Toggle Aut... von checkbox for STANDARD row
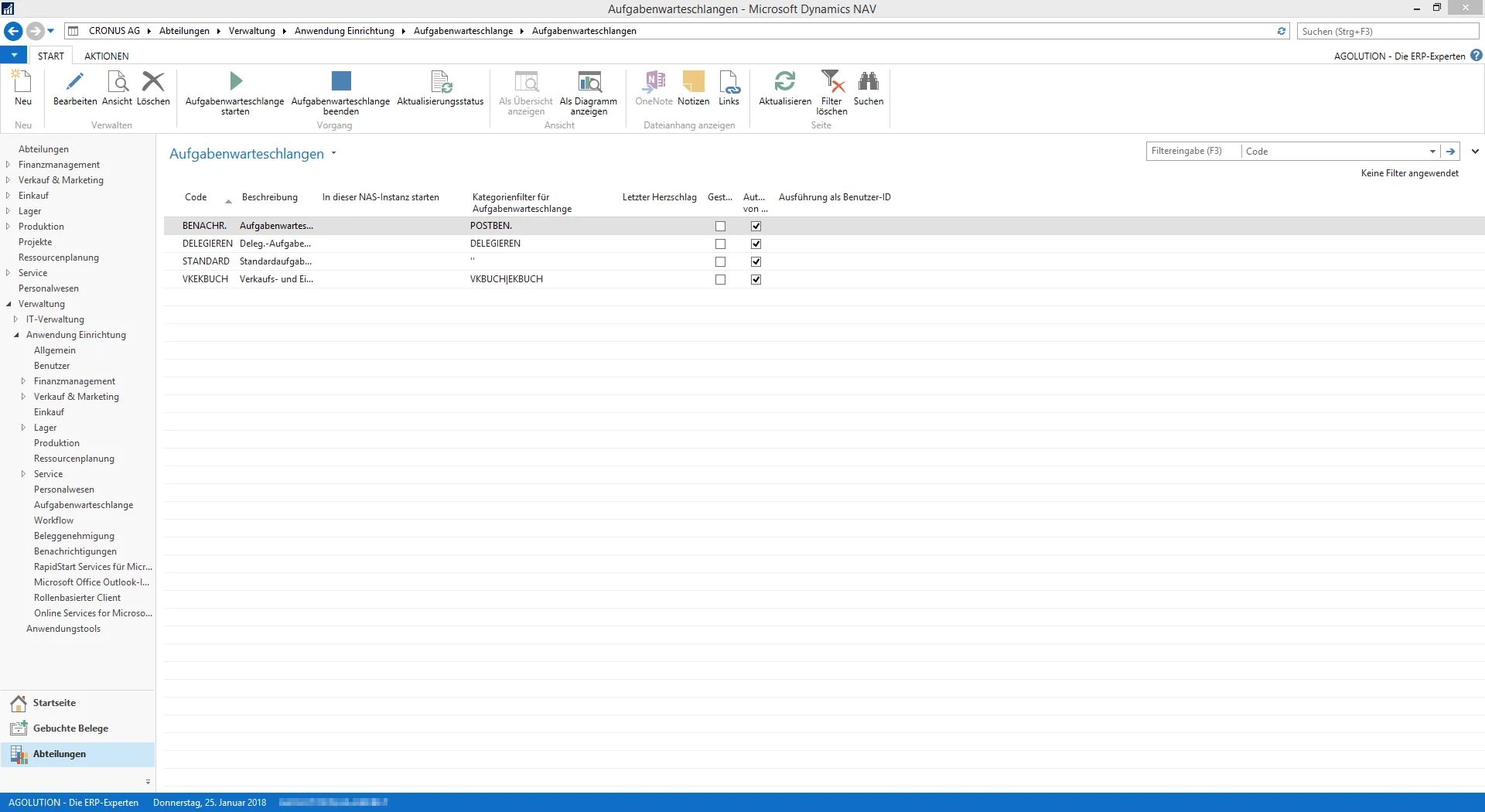Image resolution: width=1485 pixels, height=812 pixels. point(756,262)
